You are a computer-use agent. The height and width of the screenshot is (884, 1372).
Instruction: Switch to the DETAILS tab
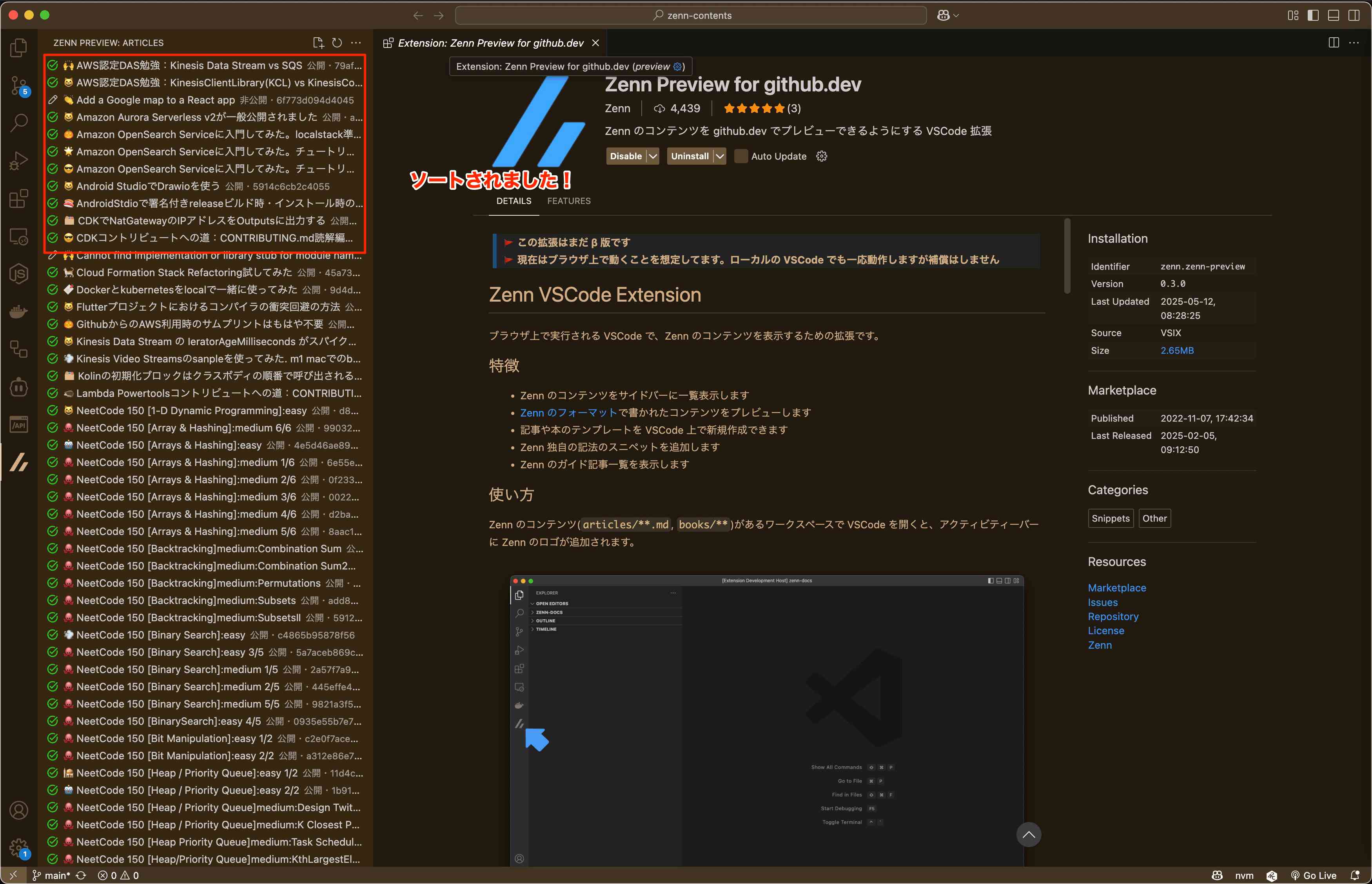pos(514,201)
